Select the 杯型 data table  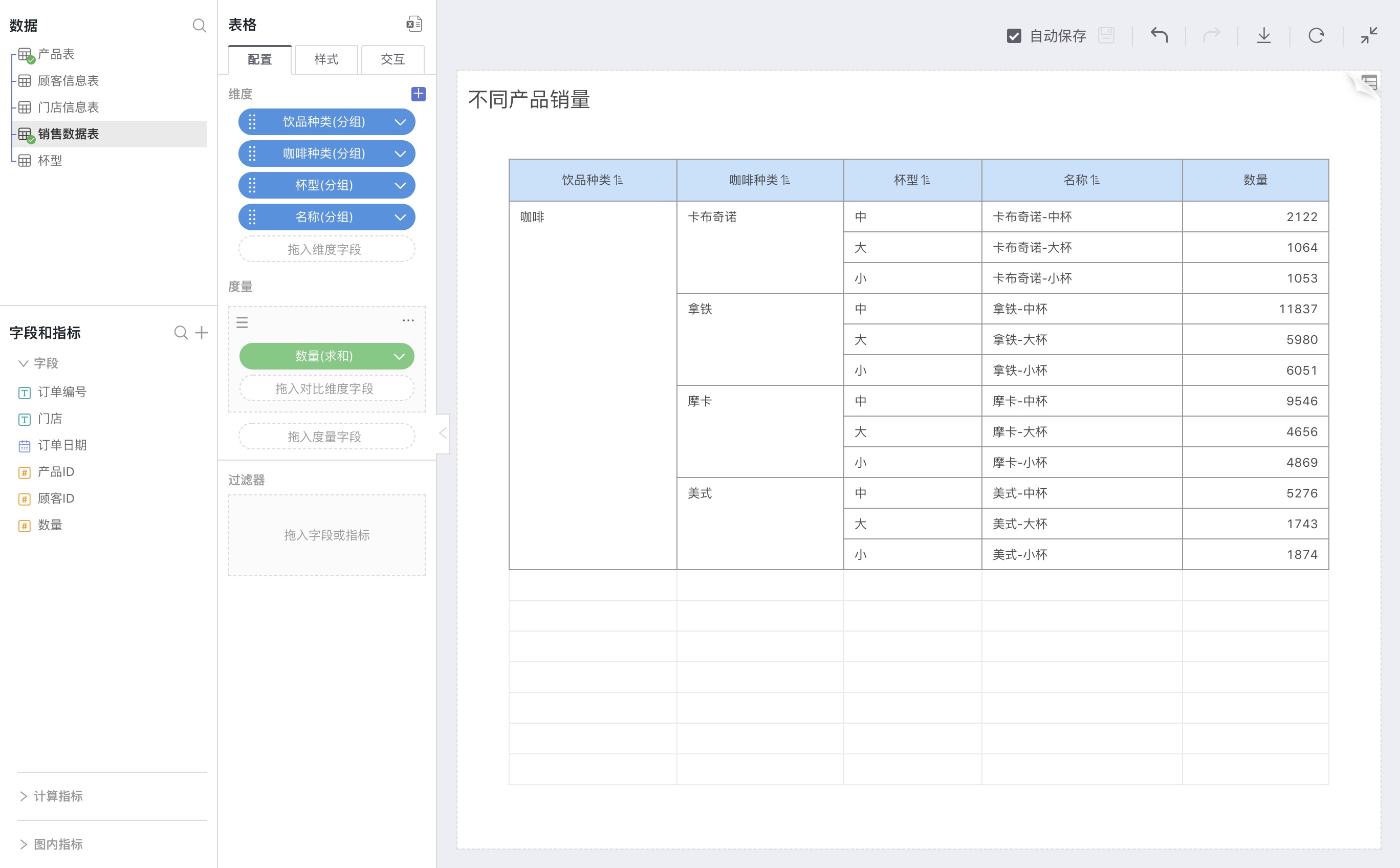(50, 160)
